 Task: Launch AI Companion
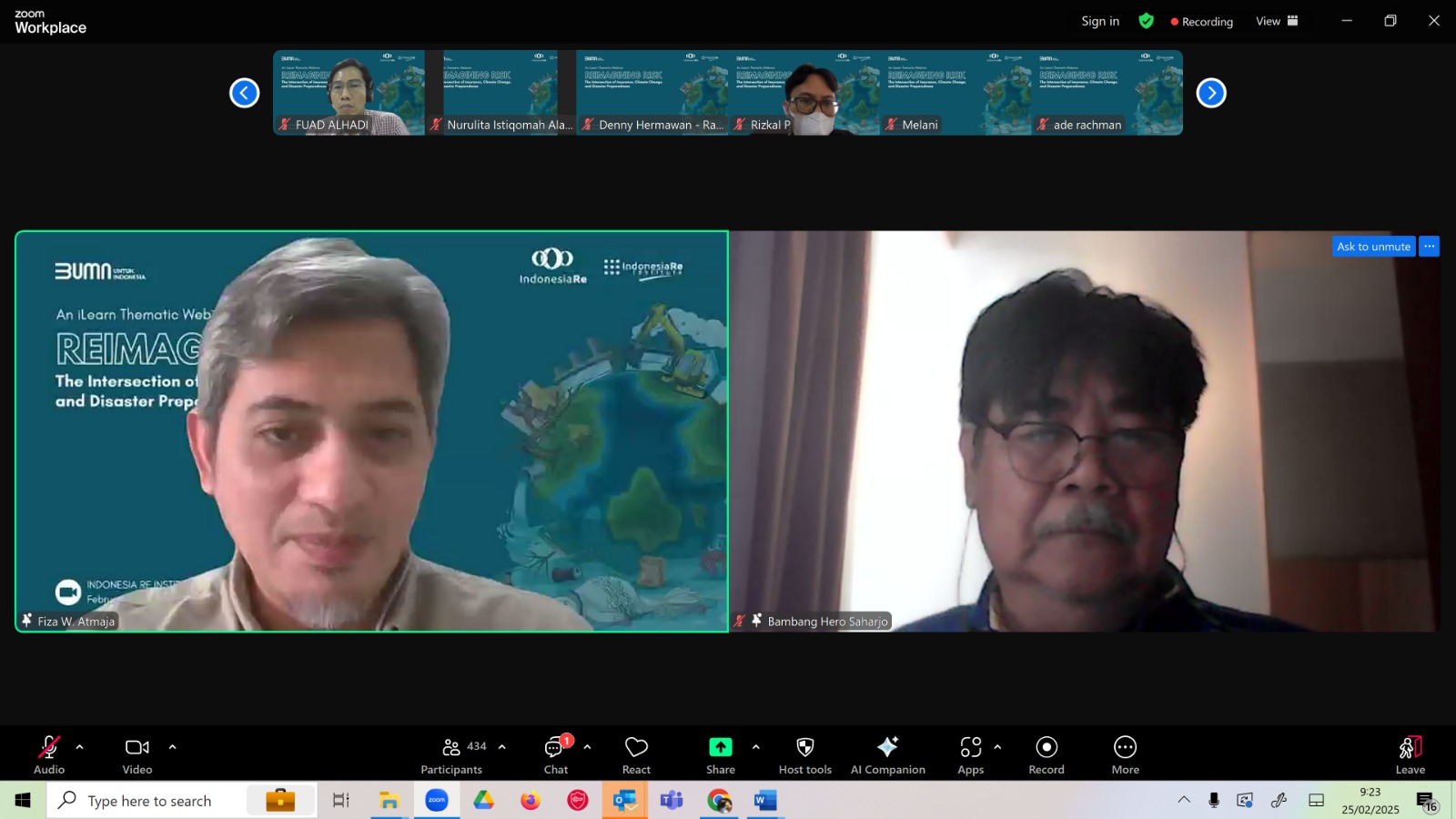click(888, 754)
